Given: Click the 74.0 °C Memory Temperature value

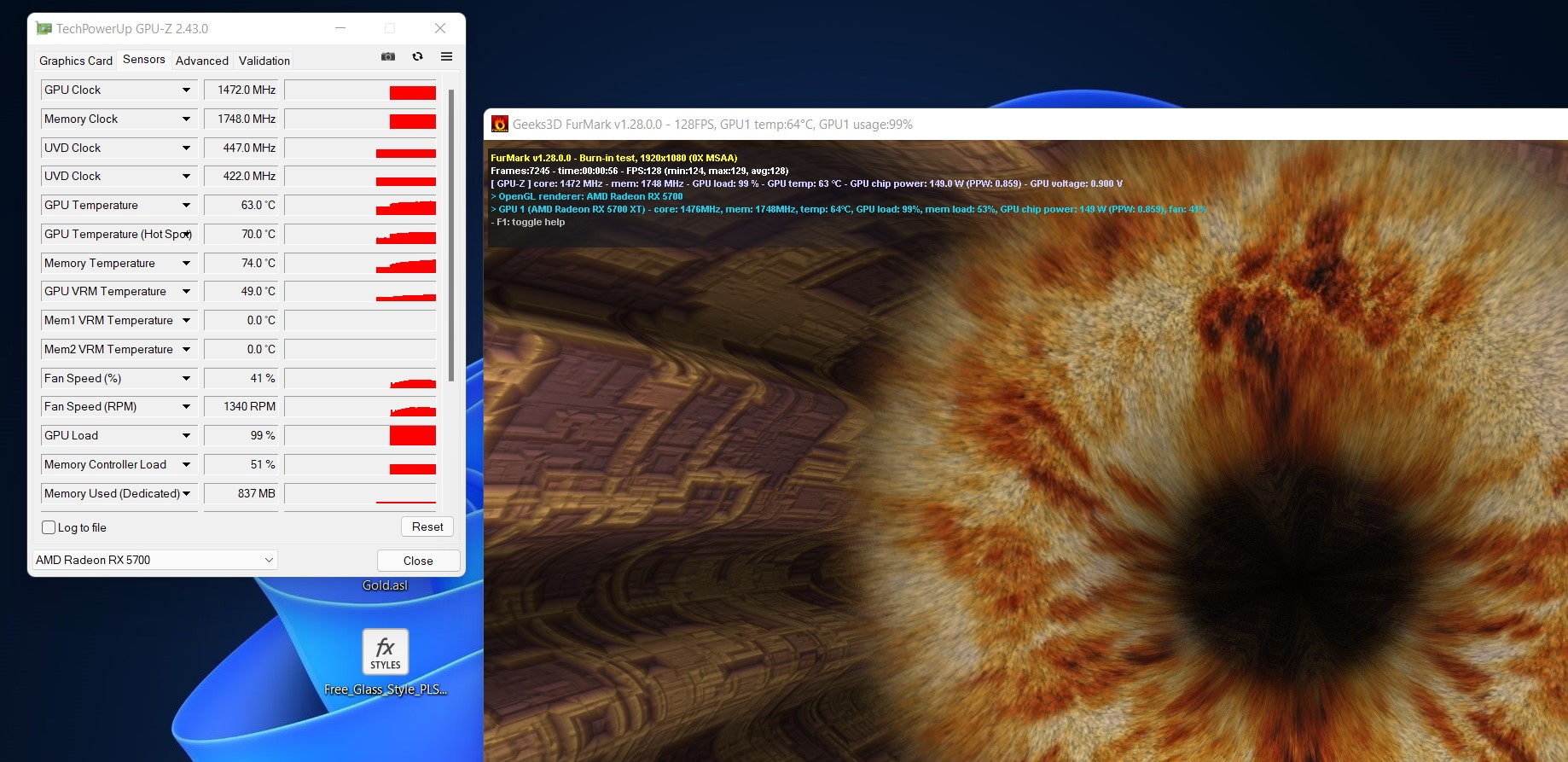Looking at the screenshot, I should pos(243,264).
